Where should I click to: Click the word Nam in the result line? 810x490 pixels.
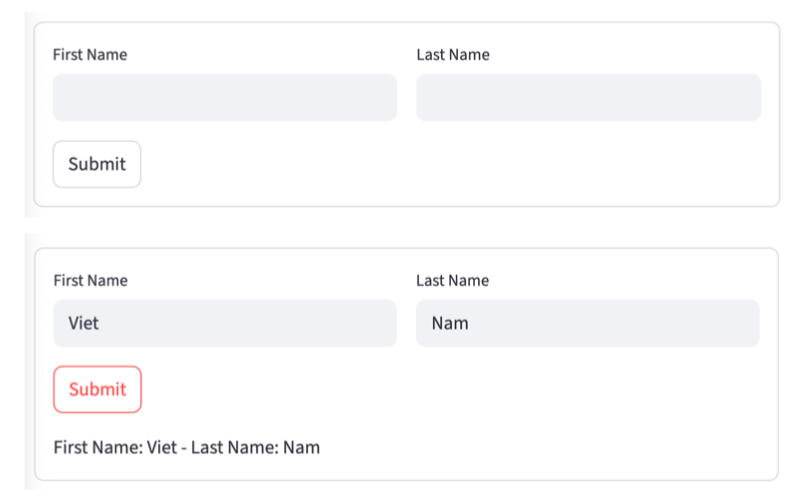click(x=301, y=447)
